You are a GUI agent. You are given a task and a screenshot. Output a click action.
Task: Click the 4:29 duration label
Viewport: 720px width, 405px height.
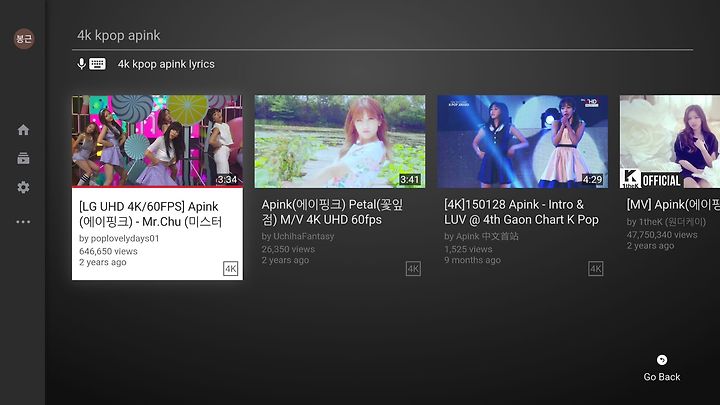click(x=592, y=180)
